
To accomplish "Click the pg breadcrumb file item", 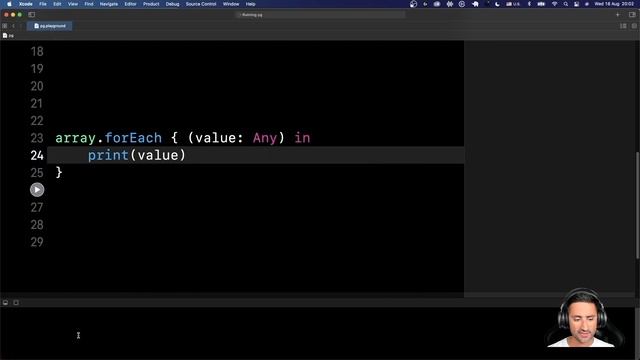I will tap(8, 36).
